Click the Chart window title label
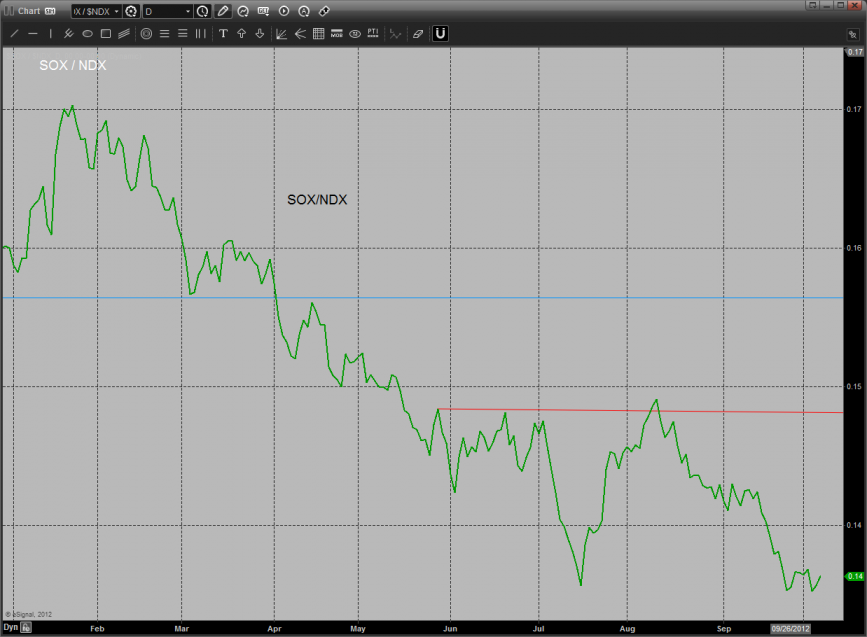Viewport: 867px width, 637px height. [x=28, y=11]
